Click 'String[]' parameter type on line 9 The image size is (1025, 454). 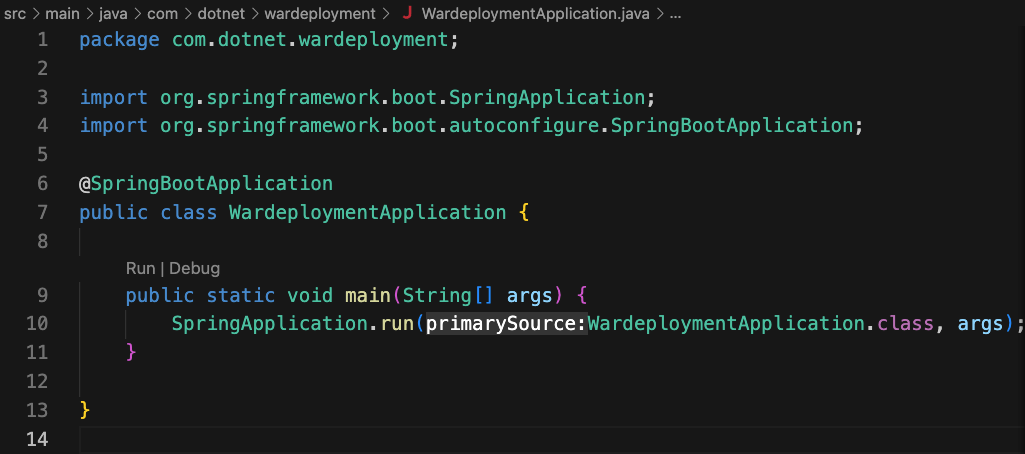click(448, 295)
